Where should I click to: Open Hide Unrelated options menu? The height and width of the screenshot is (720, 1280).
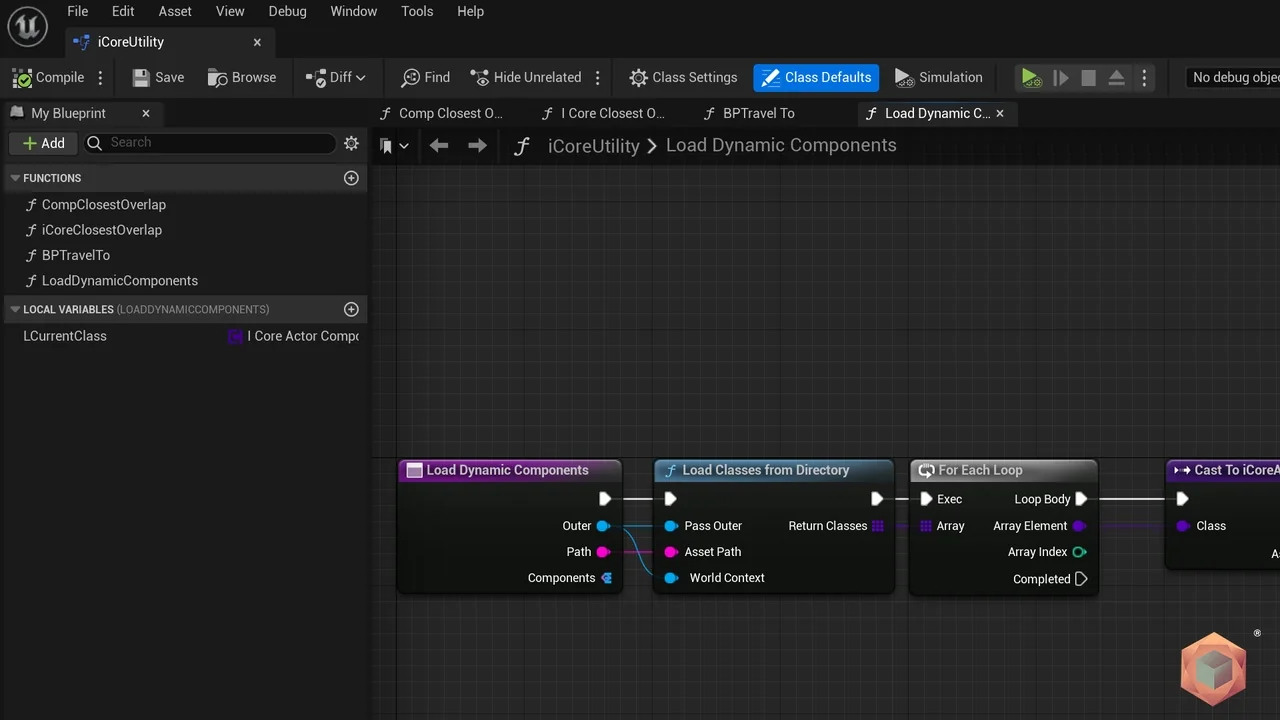598,77
